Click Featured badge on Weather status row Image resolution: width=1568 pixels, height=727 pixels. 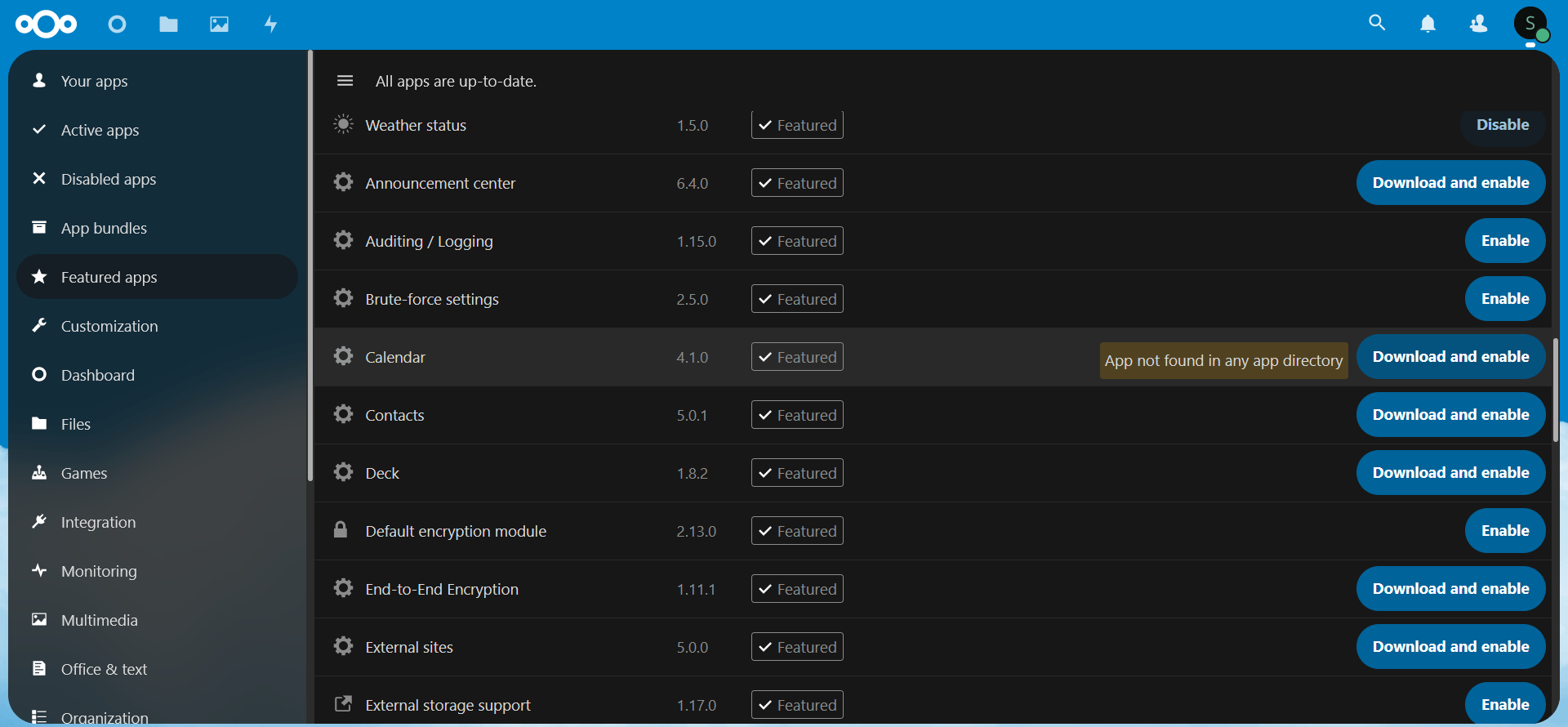797,125
